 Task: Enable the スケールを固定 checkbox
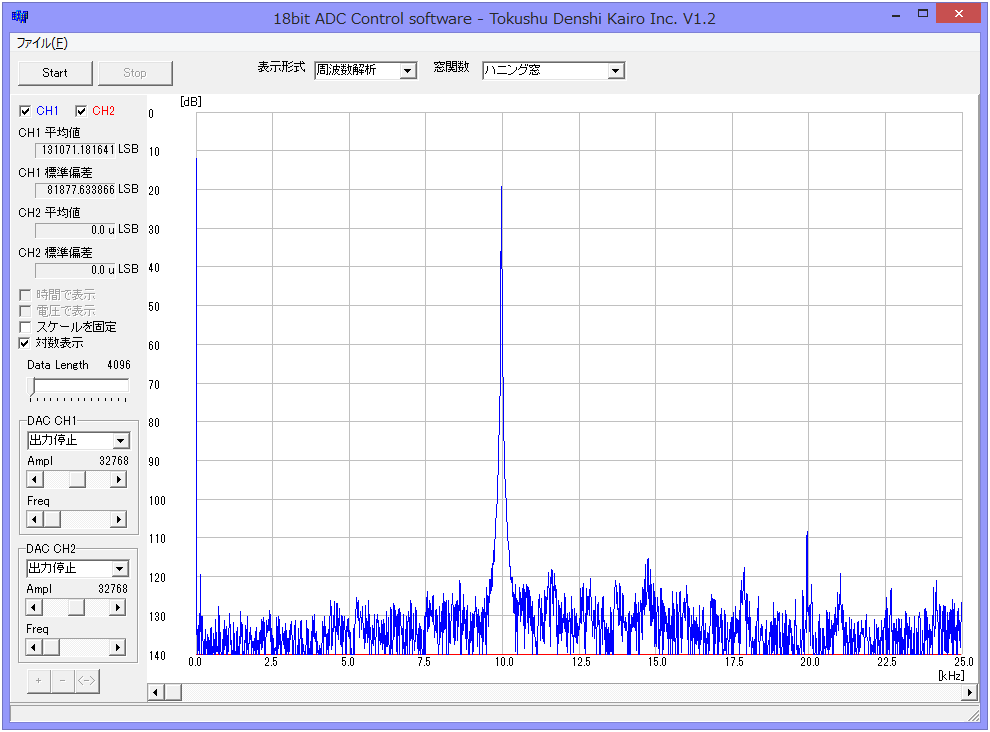[x=25, y=327]
